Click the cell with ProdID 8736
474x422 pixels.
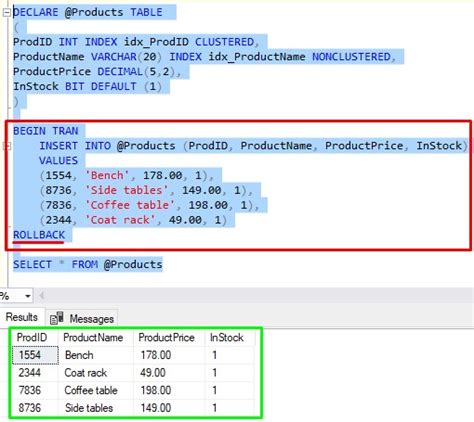point(35,408)
